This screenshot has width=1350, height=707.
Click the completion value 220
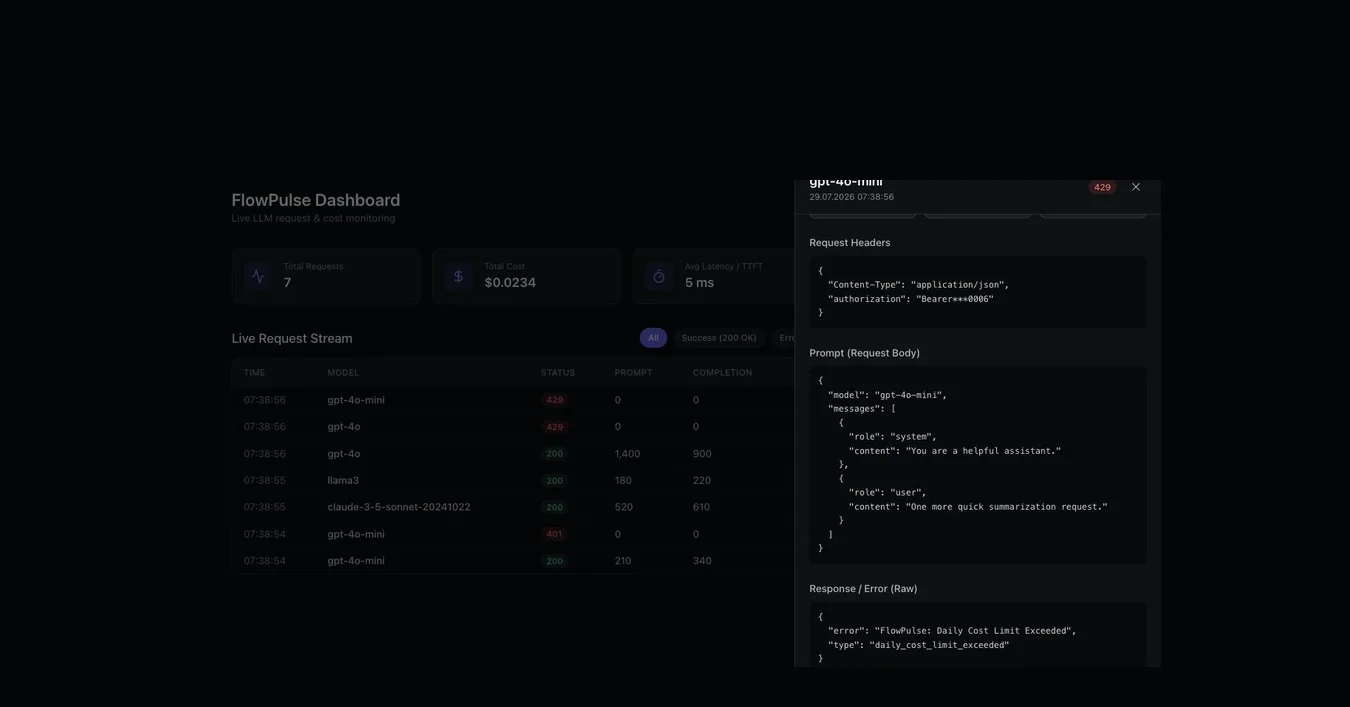tap(702, 481)
